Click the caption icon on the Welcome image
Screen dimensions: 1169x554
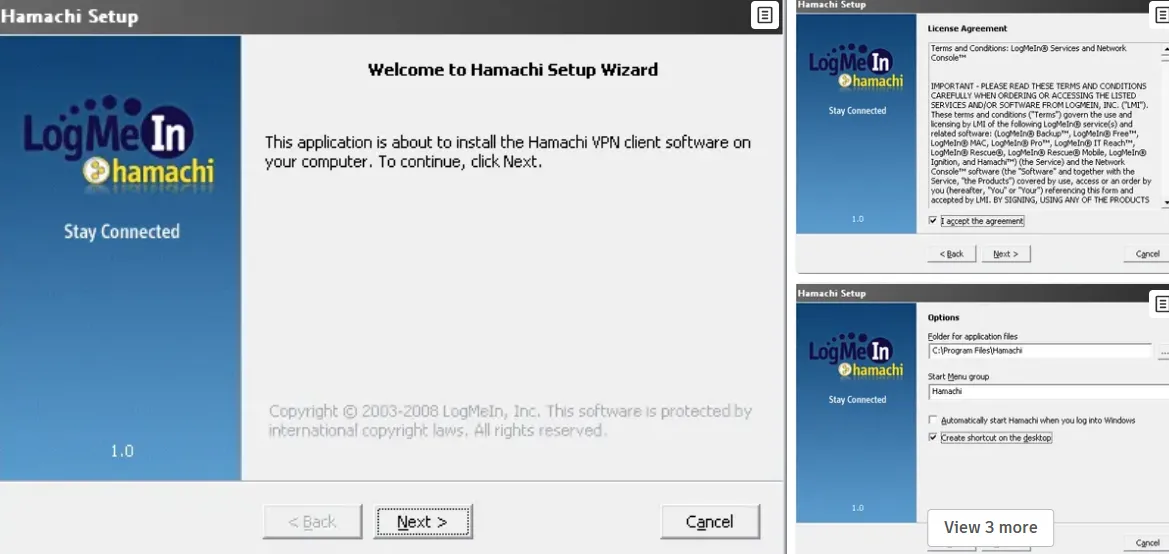pos(764,15)
